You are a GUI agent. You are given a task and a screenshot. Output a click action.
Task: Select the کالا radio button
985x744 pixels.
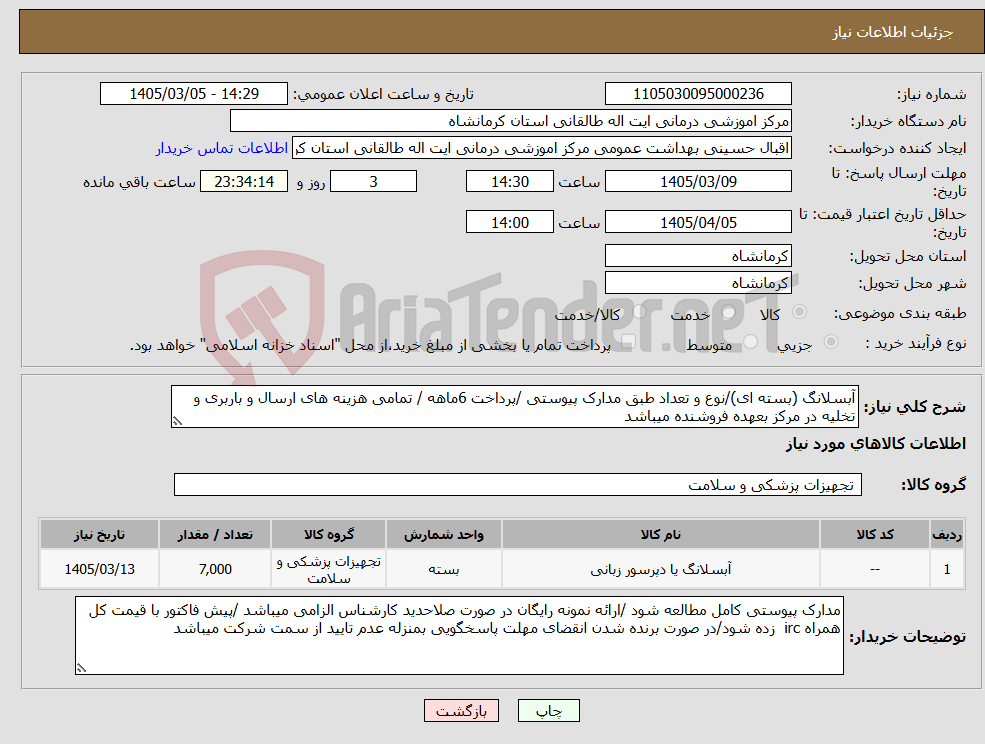pyautogui.click(x=800, y=312)
